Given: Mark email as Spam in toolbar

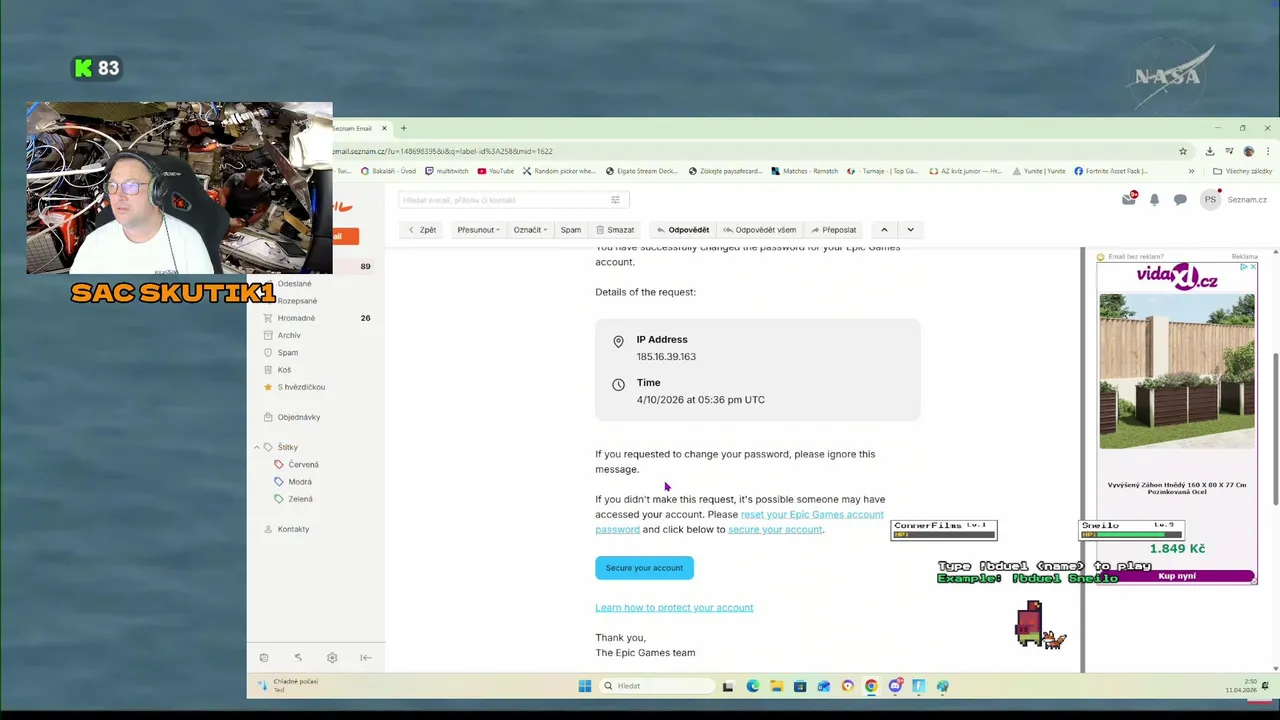Looking at the screenshot, I should pyautogui.click(x=571, y=230).
